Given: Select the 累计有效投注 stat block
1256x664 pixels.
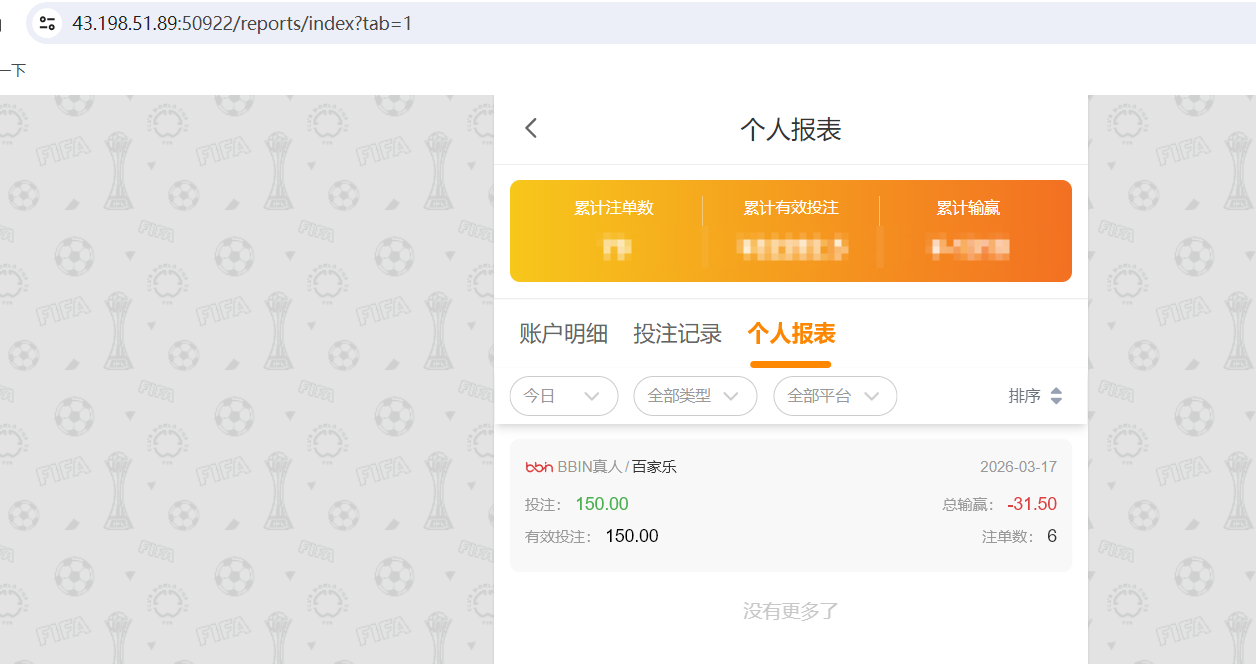Looking at the screenshot, I should tap(791, 230).
